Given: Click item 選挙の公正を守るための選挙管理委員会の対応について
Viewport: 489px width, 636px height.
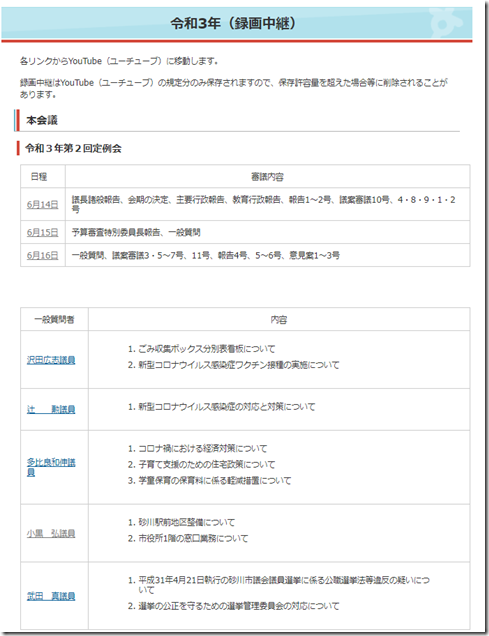Looking at the screenshot, I should pyautogui.click(x=239, y=606).
